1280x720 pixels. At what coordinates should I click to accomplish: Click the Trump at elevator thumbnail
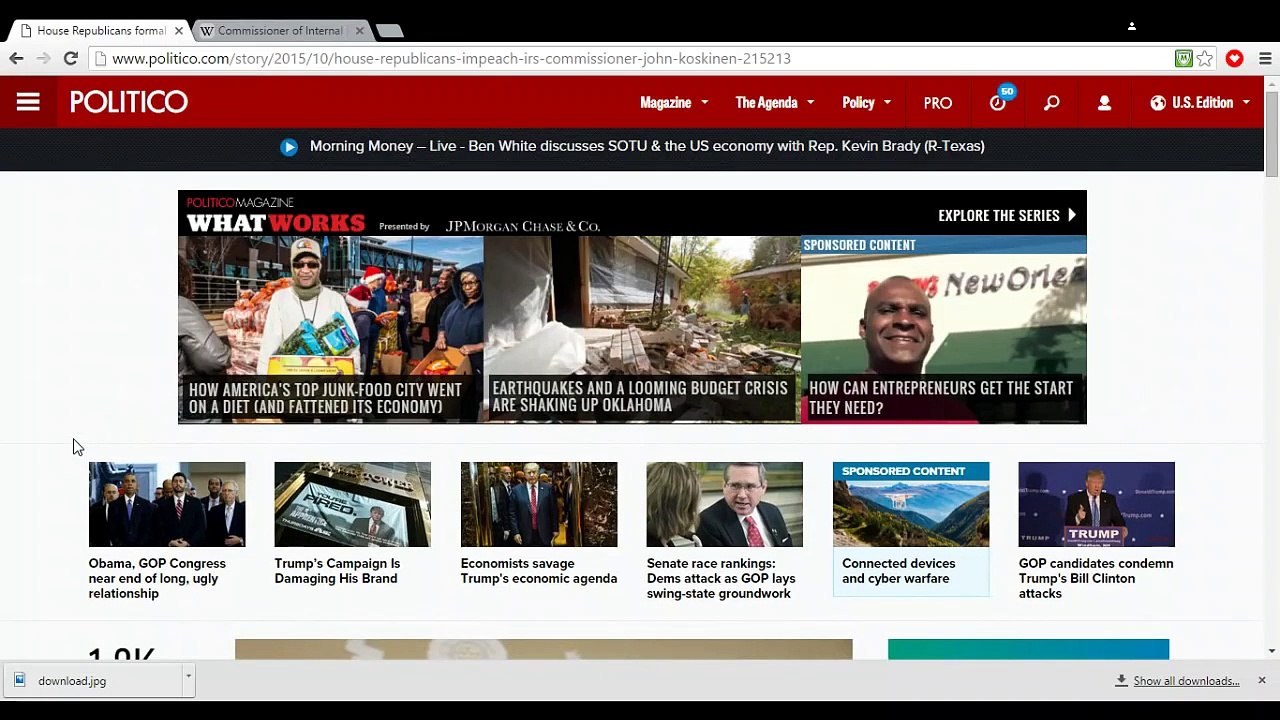(x=539, y=504)
